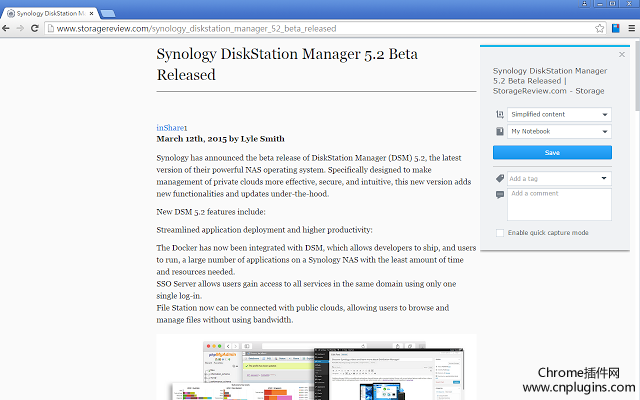The height and width of the screenshot is (400, 640).
Task: Click the page vertical scrollbar thumb
Action: 637,76
